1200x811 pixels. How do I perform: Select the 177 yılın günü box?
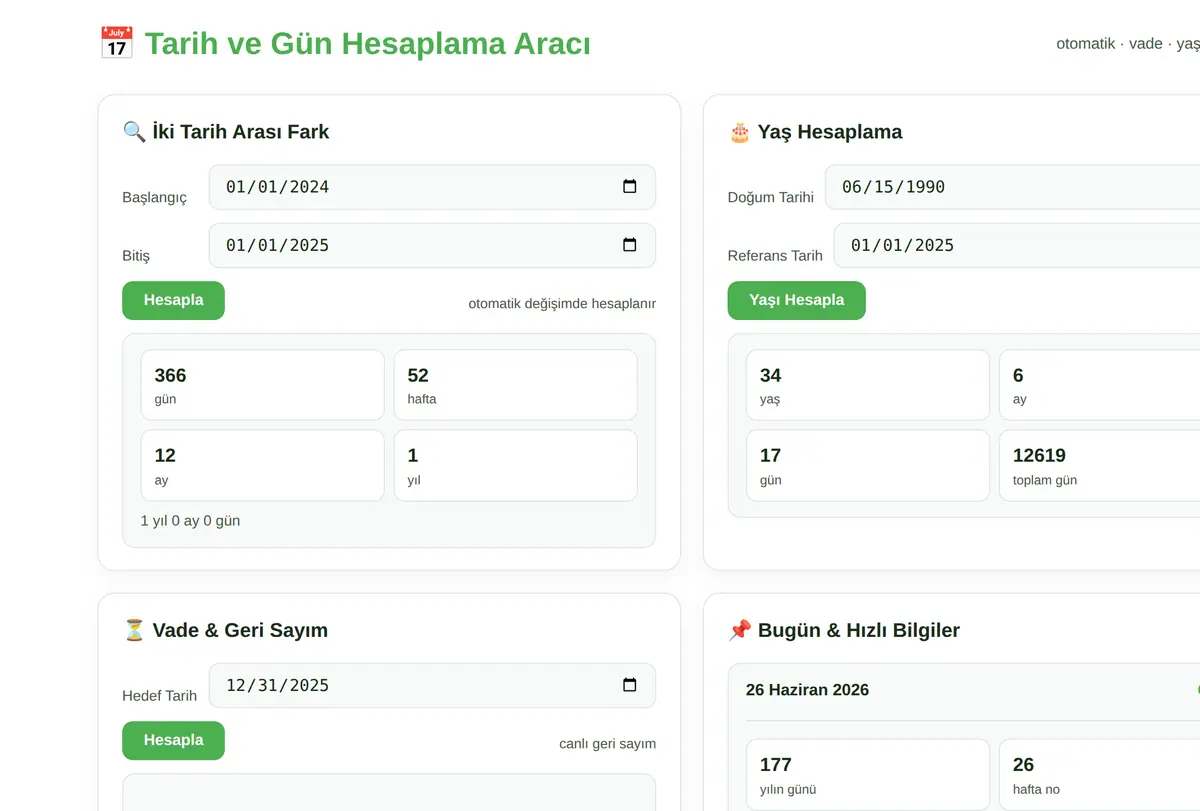click(867, 774)
